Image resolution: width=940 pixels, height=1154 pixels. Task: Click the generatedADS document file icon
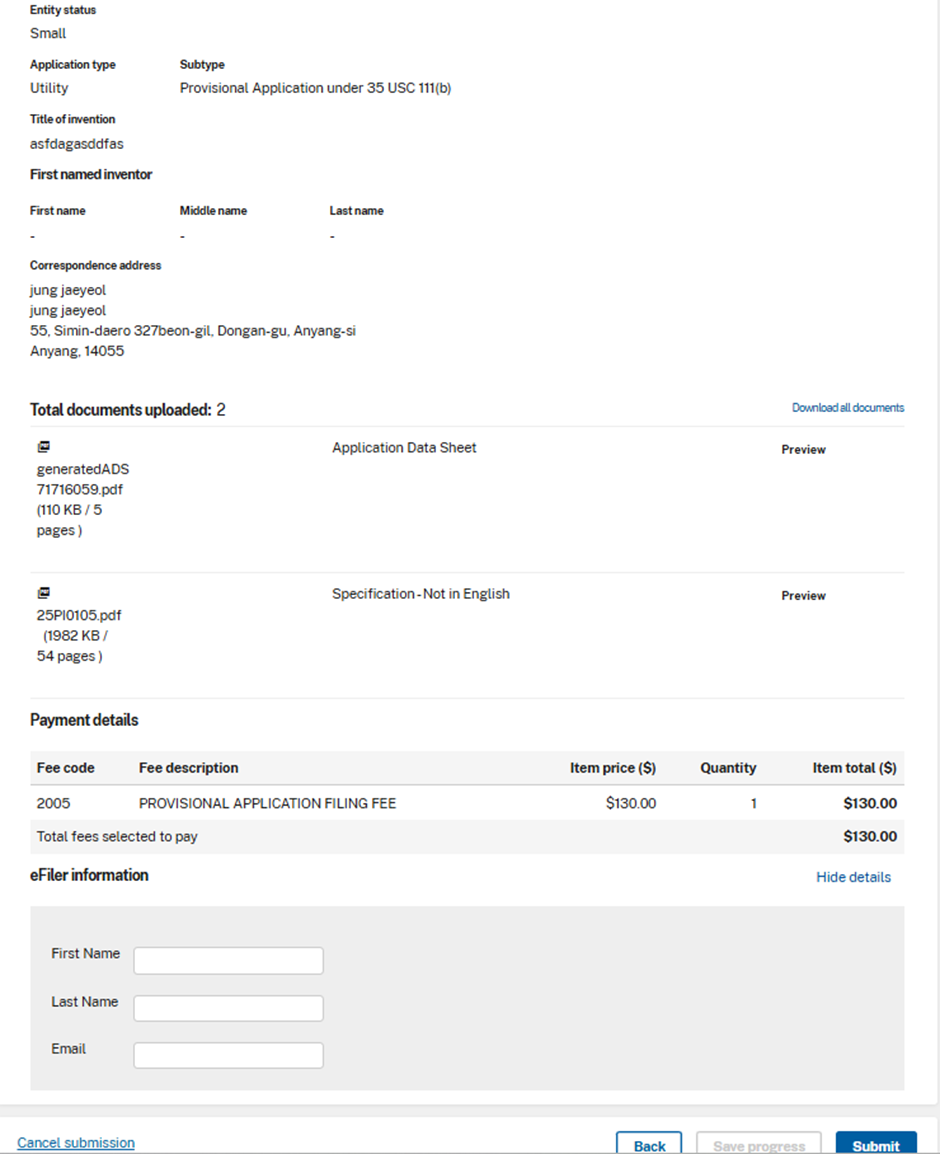[x=43, y=447]
